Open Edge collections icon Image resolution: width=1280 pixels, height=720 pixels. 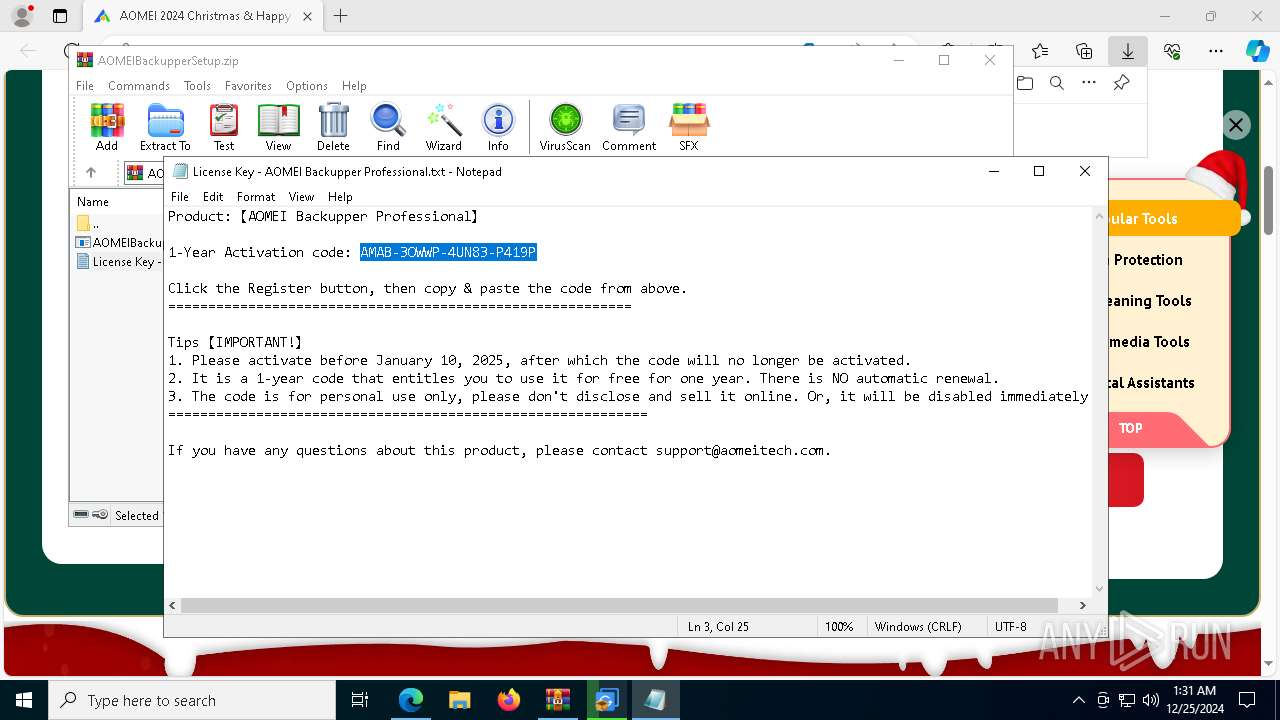pyautogui.click(x=1084, y=51)
